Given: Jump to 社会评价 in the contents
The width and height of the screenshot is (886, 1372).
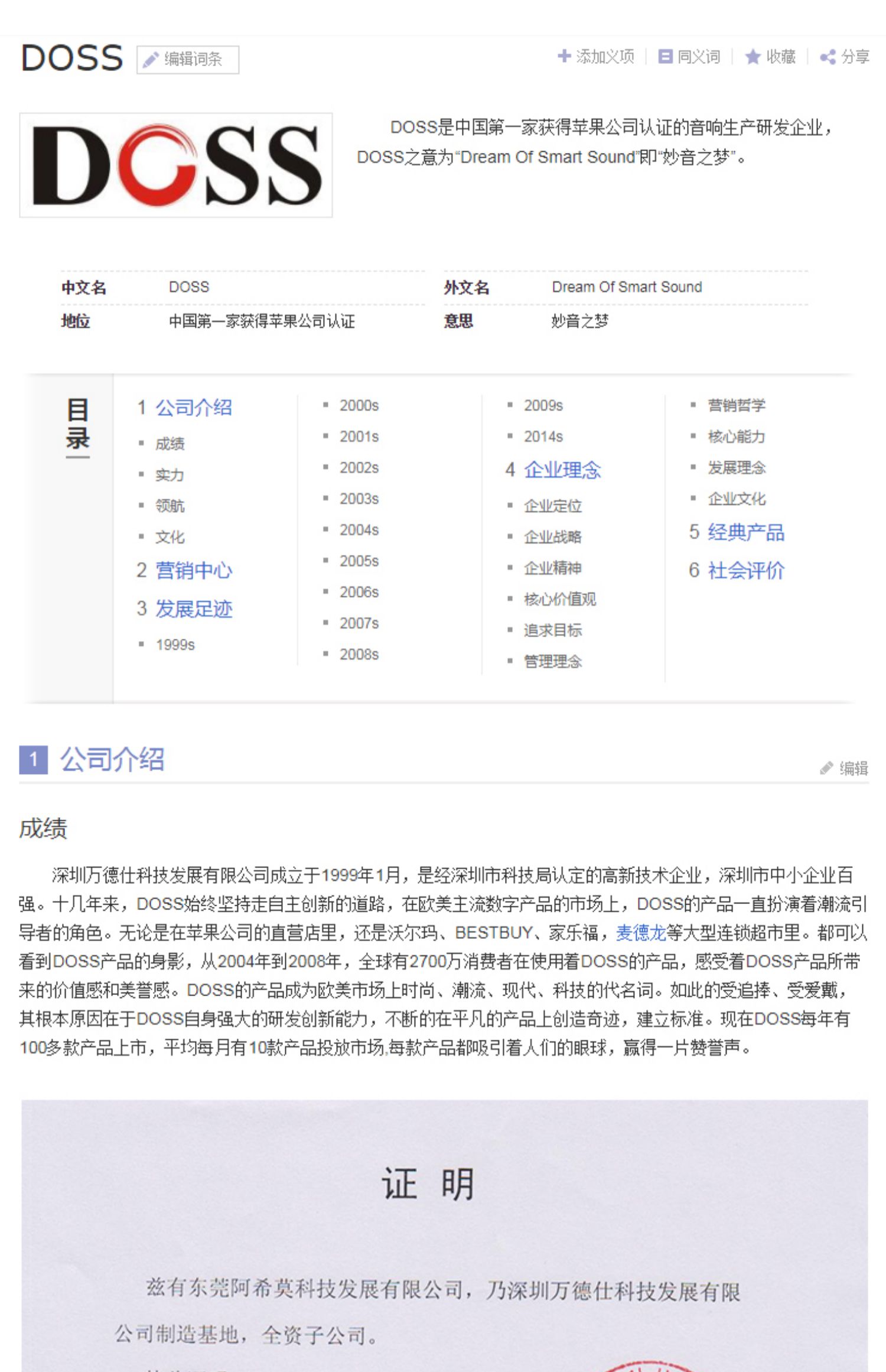Looking at the screenshot, I should [746, 570].
